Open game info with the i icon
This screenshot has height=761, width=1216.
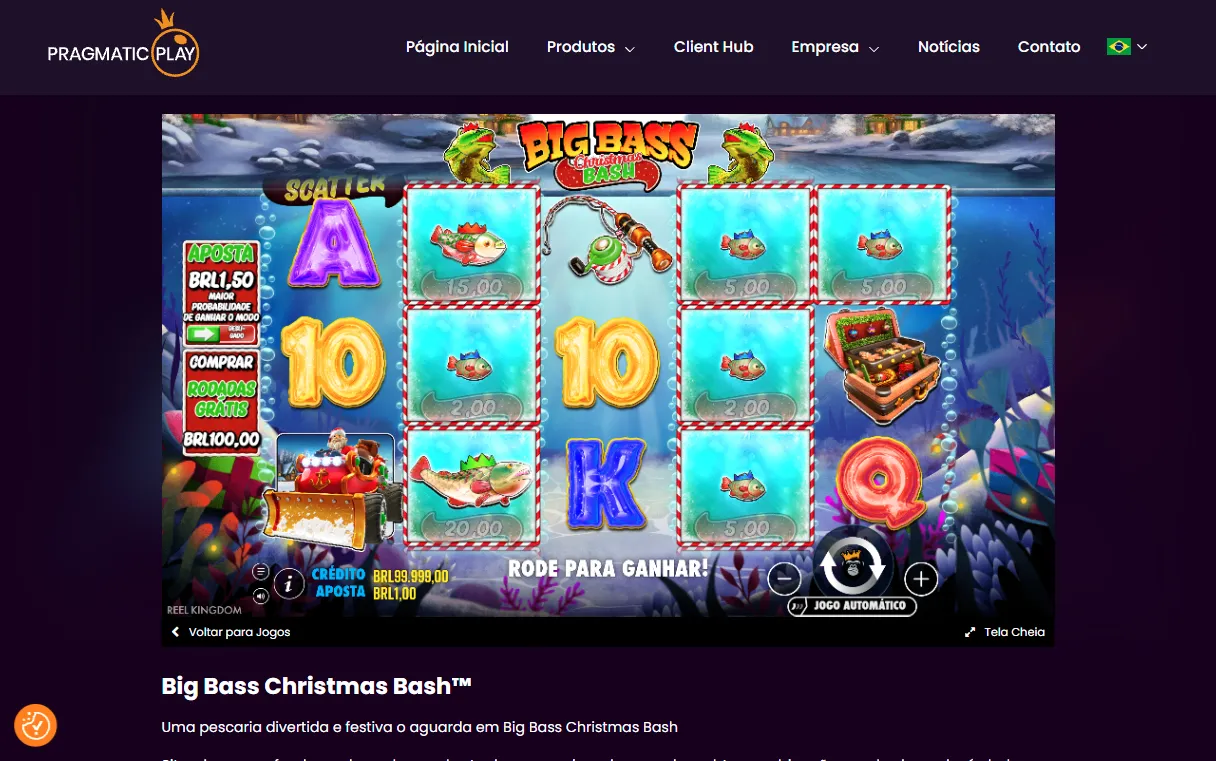(x=289, y=583)
